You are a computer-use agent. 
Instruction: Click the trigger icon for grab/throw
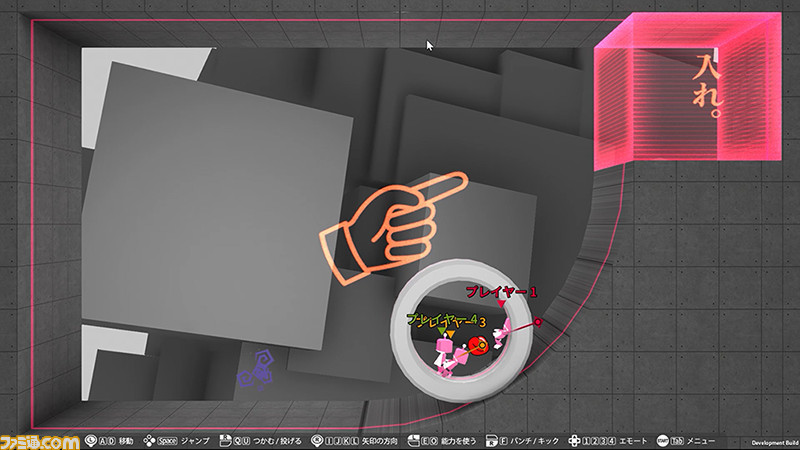[225, 441]
